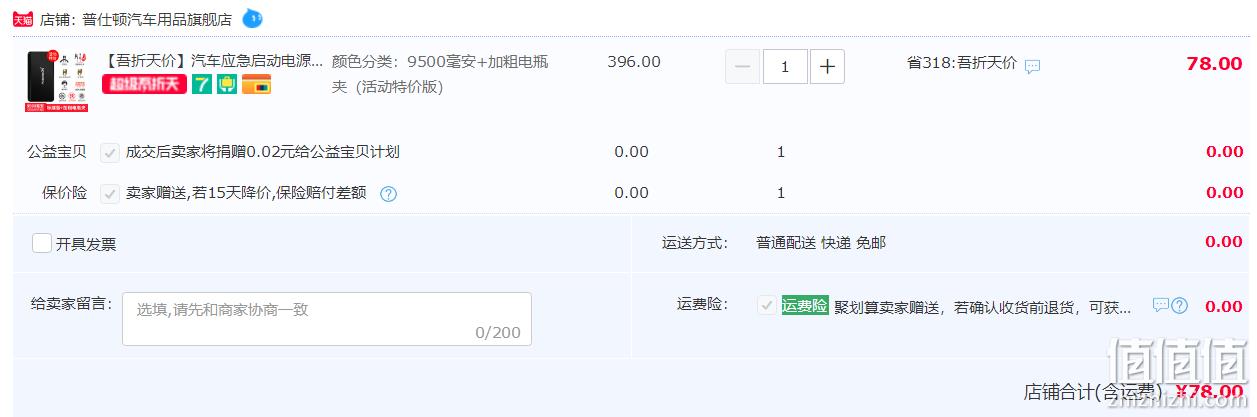
Task: Click the help question mark beside 运费险
Action: (x=1180, y=305)
